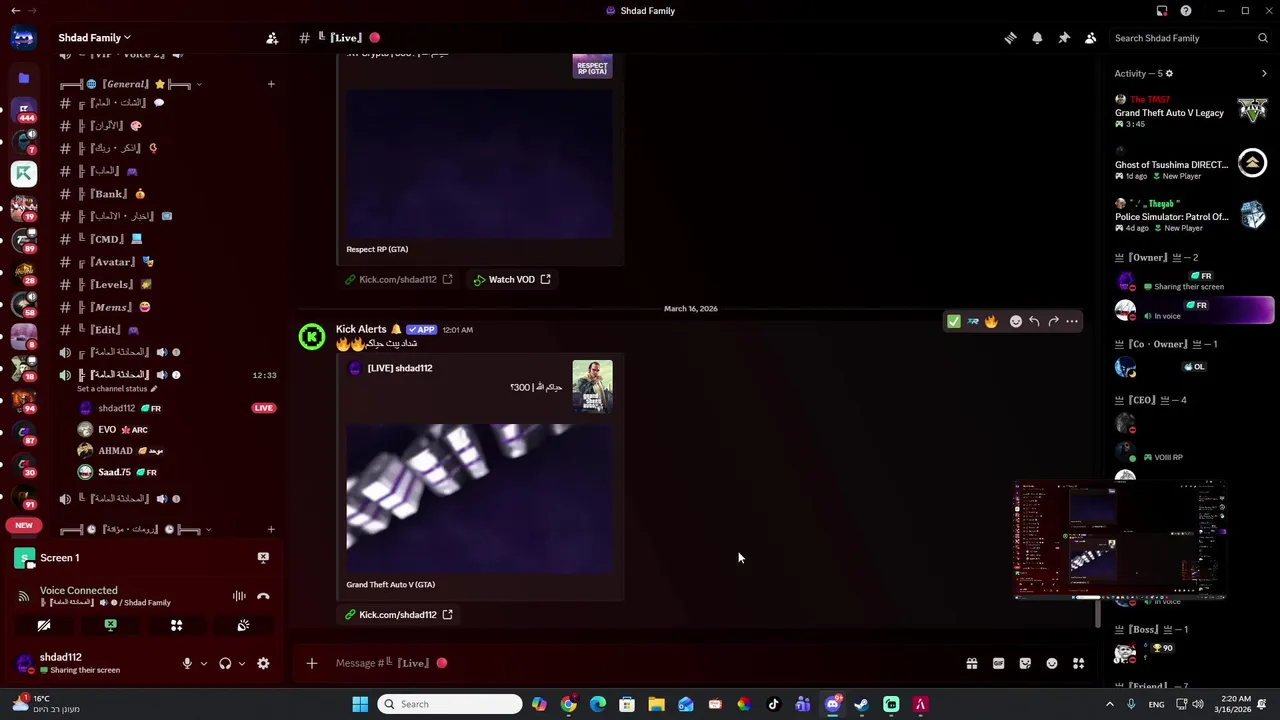Image resolution: width=1280 pixels, height=720 pixels.
Task: Click LIVE badge next to shdad112
Action: 263,408
